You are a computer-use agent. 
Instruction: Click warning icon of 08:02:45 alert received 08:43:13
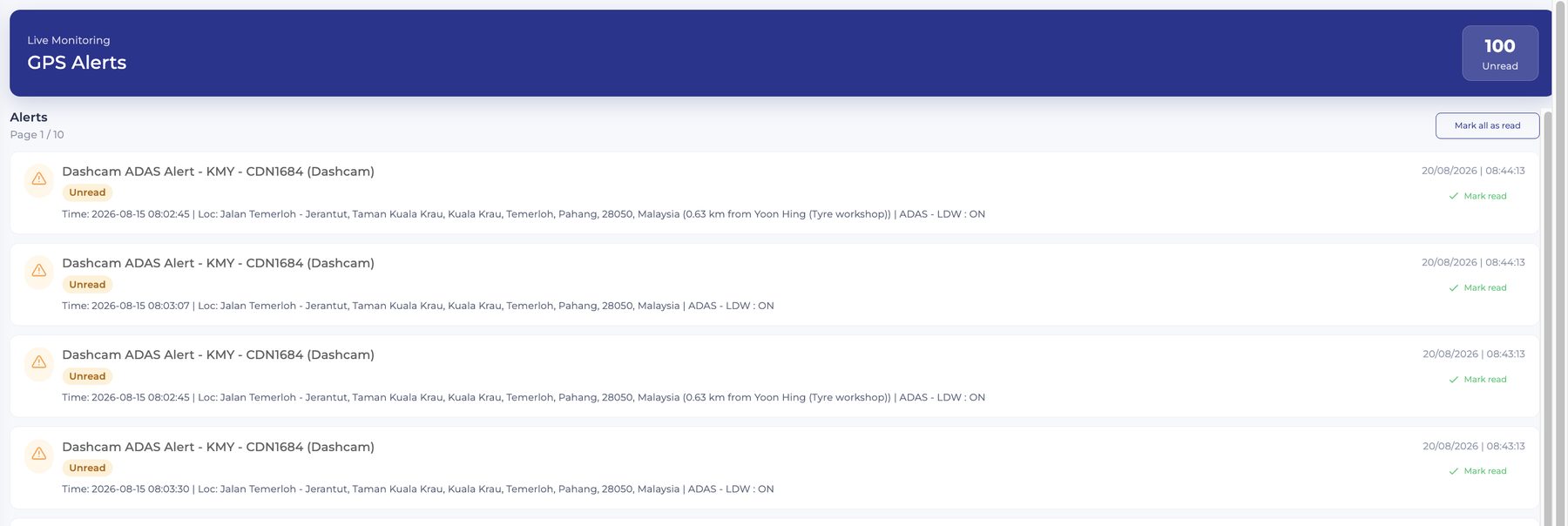[x=39, y=362]
